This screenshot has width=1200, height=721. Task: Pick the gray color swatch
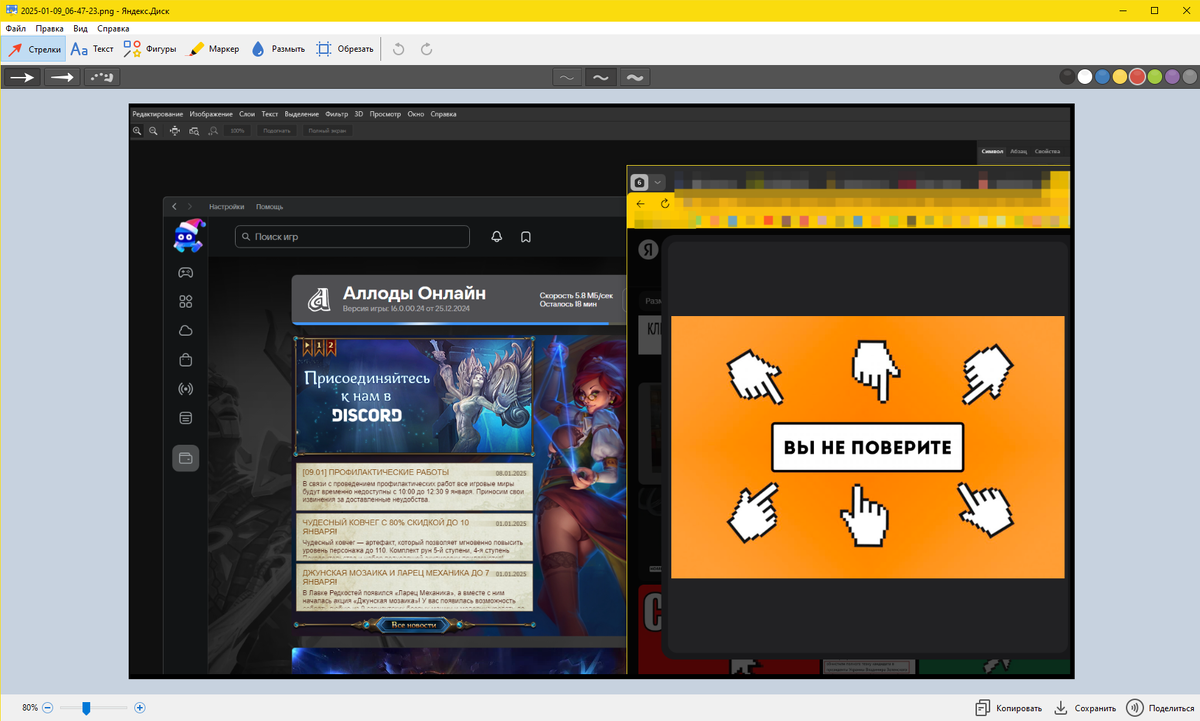tap(1189, 77)
